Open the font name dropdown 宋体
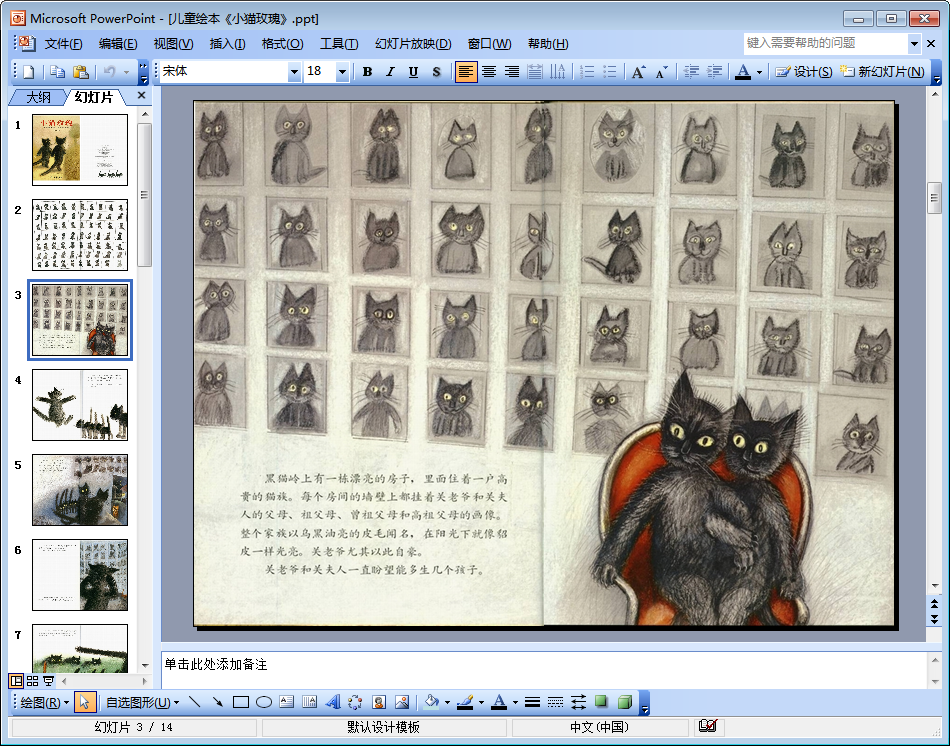Screen dimensions: 950x746 tap(294, 72)
